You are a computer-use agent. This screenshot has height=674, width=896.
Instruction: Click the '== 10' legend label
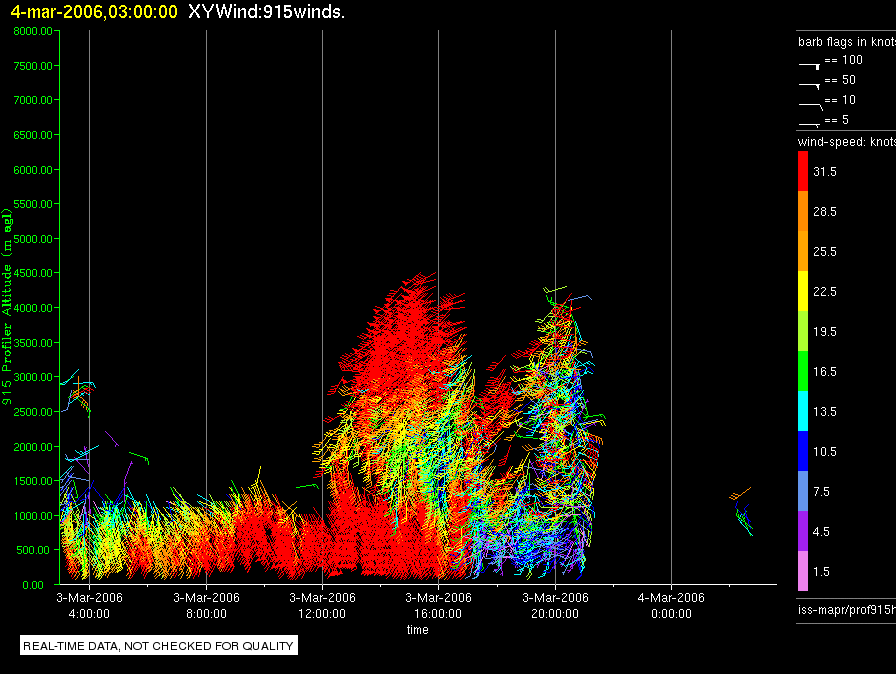point(840,100)
